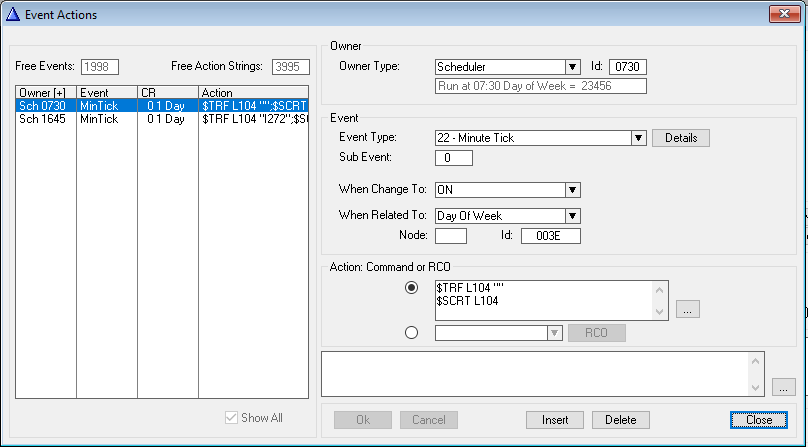Sort by the Owner [+] column header
This screenshot has width=808, height=447.
(46, 93)
